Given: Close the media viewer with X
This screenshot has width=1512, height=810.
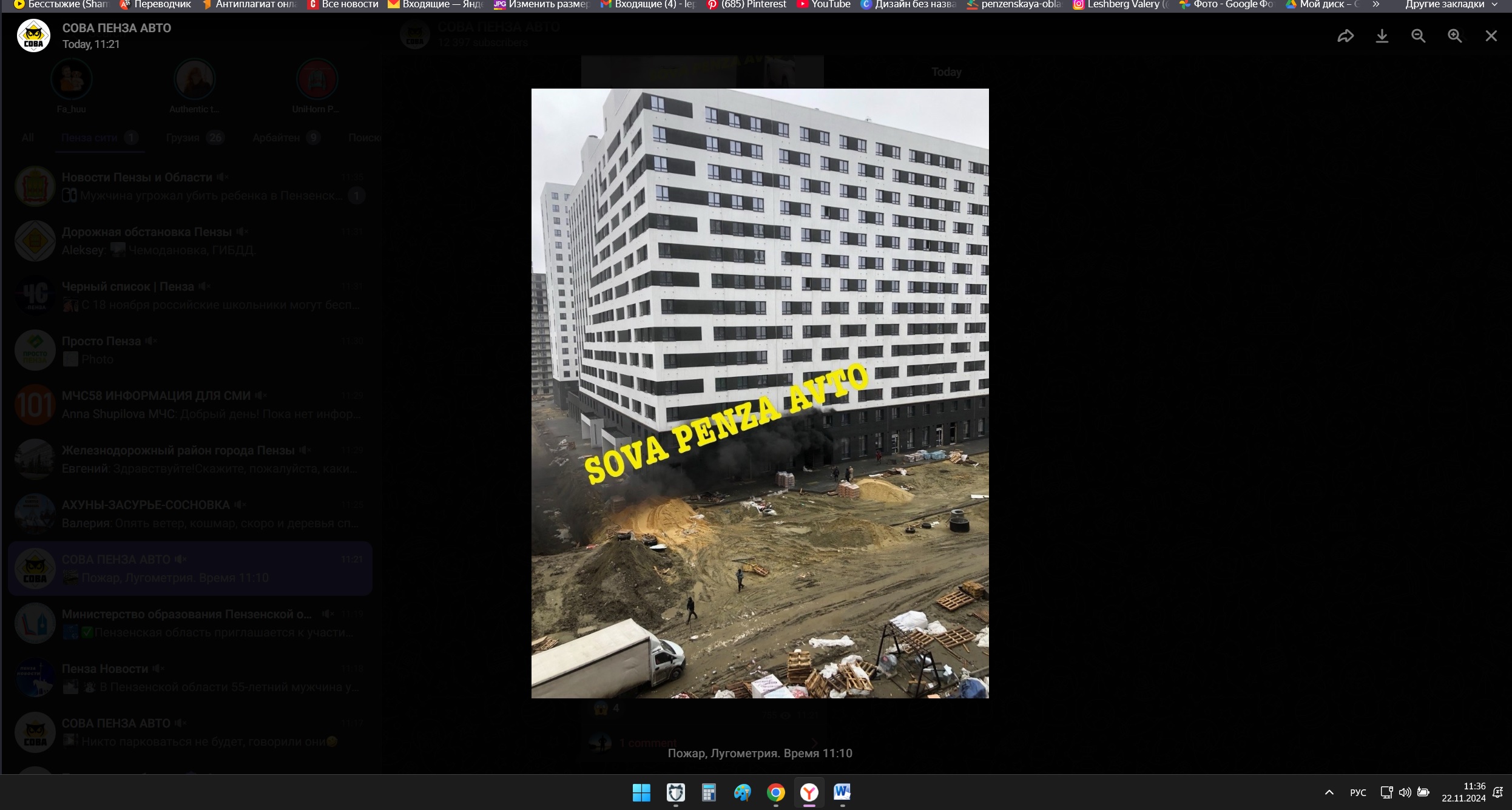Looking at the screenshot, I should point(1491,36).
